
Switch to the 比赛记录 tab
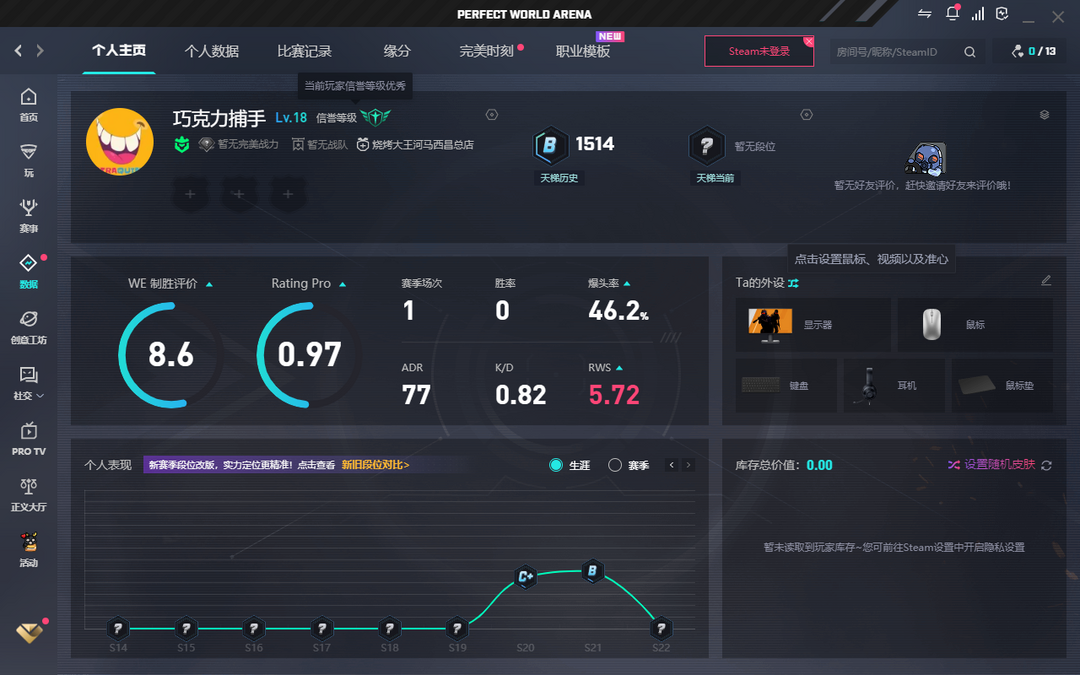(x=304, y=51)
